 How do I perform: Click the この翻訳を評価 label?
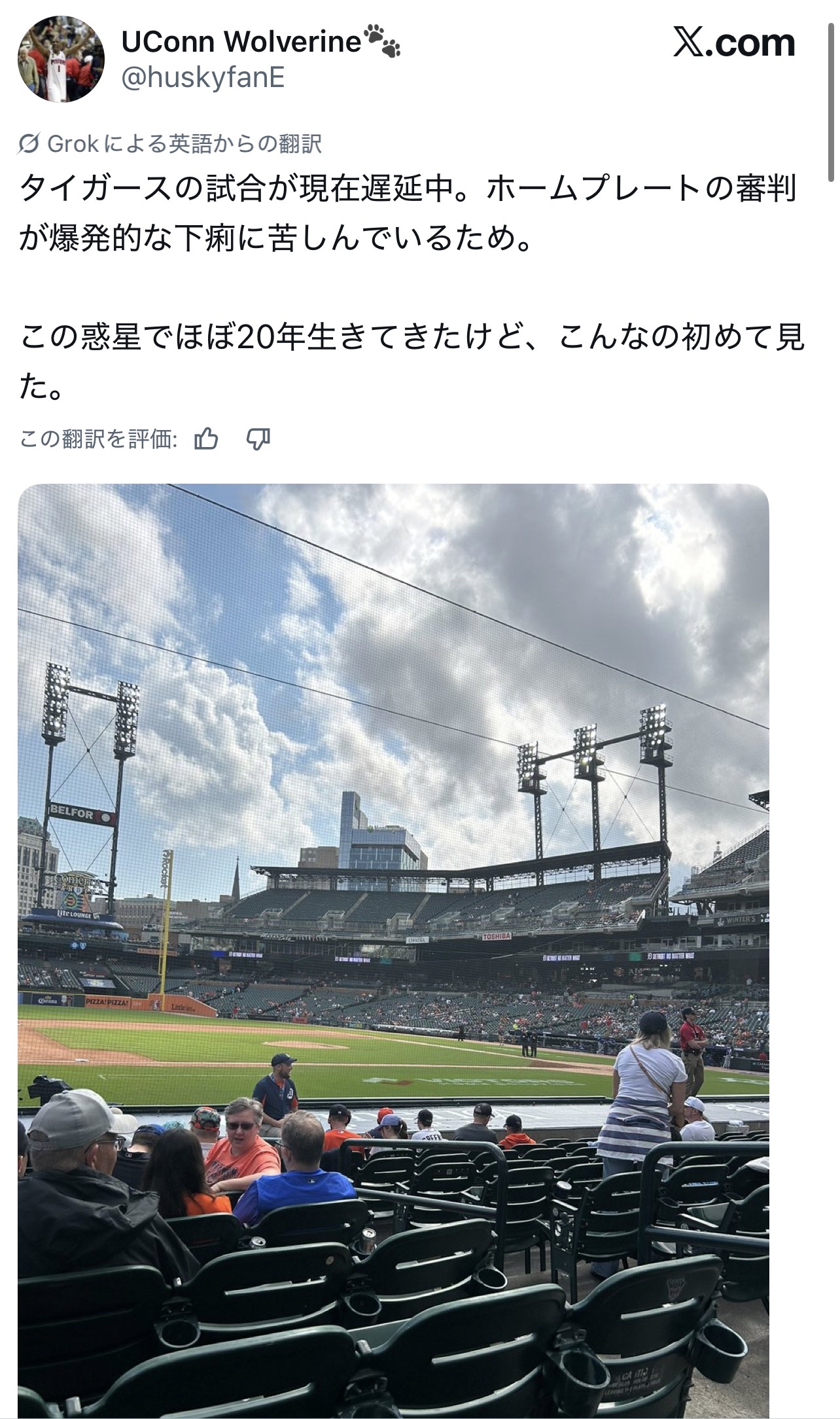(99, 439)
